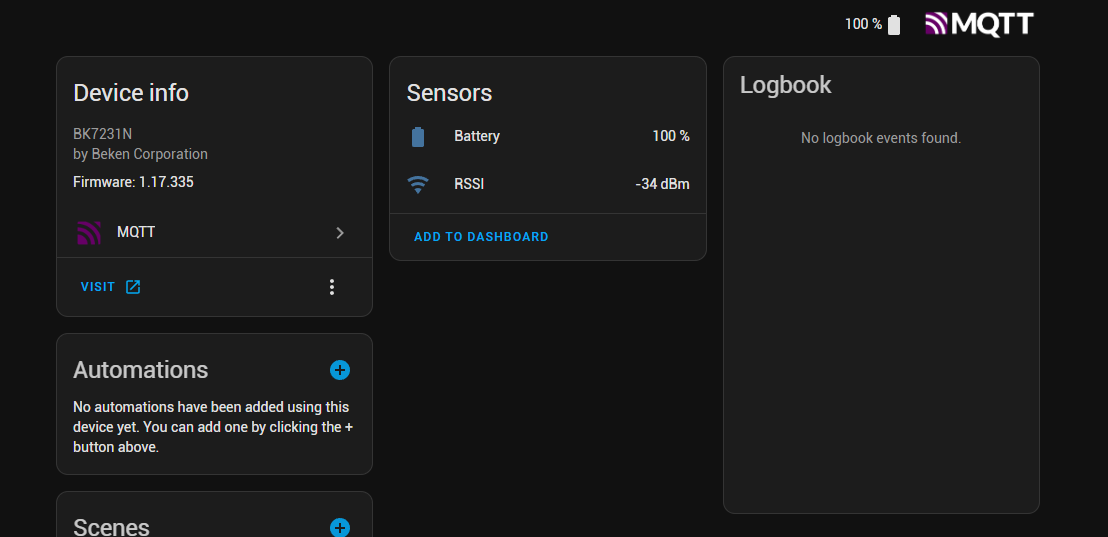Click the MQTT integration icon in Device info
The width and height of the screenshot is (1108, 537).
pos(89,232)
